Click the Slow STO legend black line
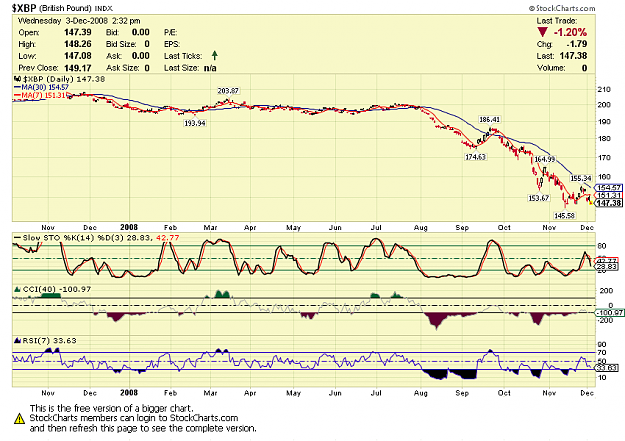625x441 pixels. coord(17,238)
